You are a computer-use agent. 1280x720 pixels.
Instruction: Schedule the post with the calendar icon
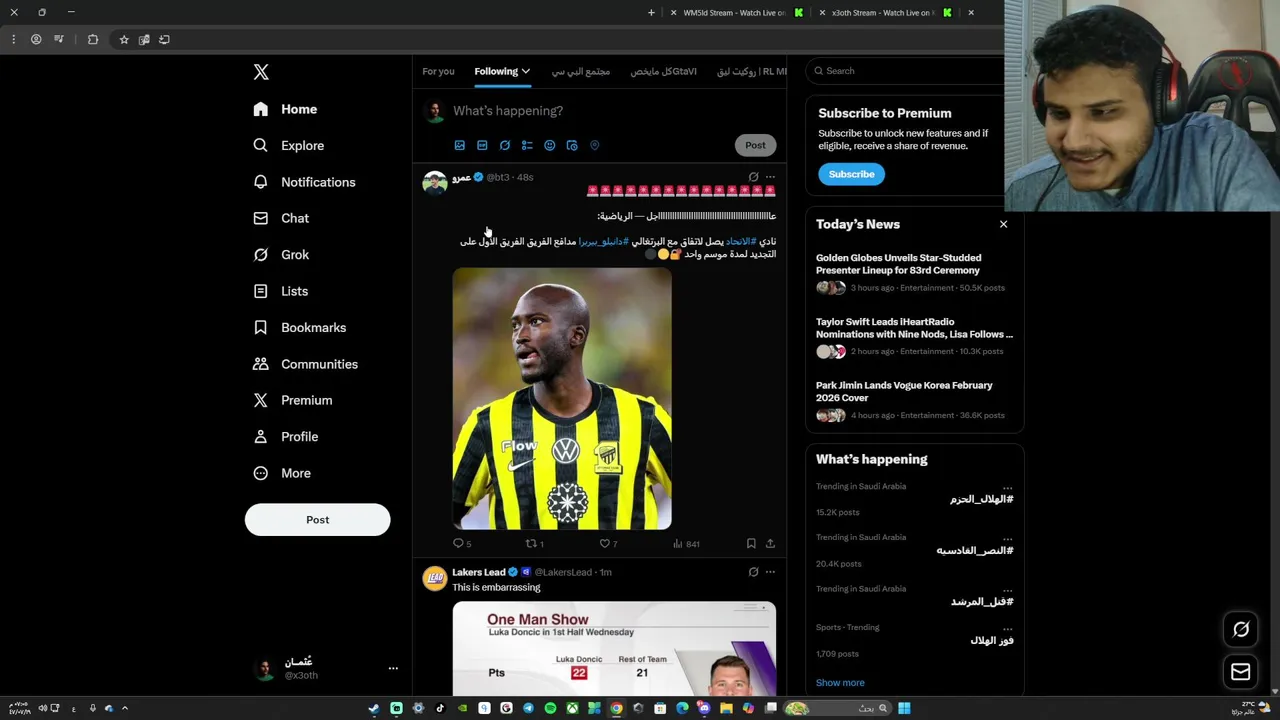coord(572,145)
